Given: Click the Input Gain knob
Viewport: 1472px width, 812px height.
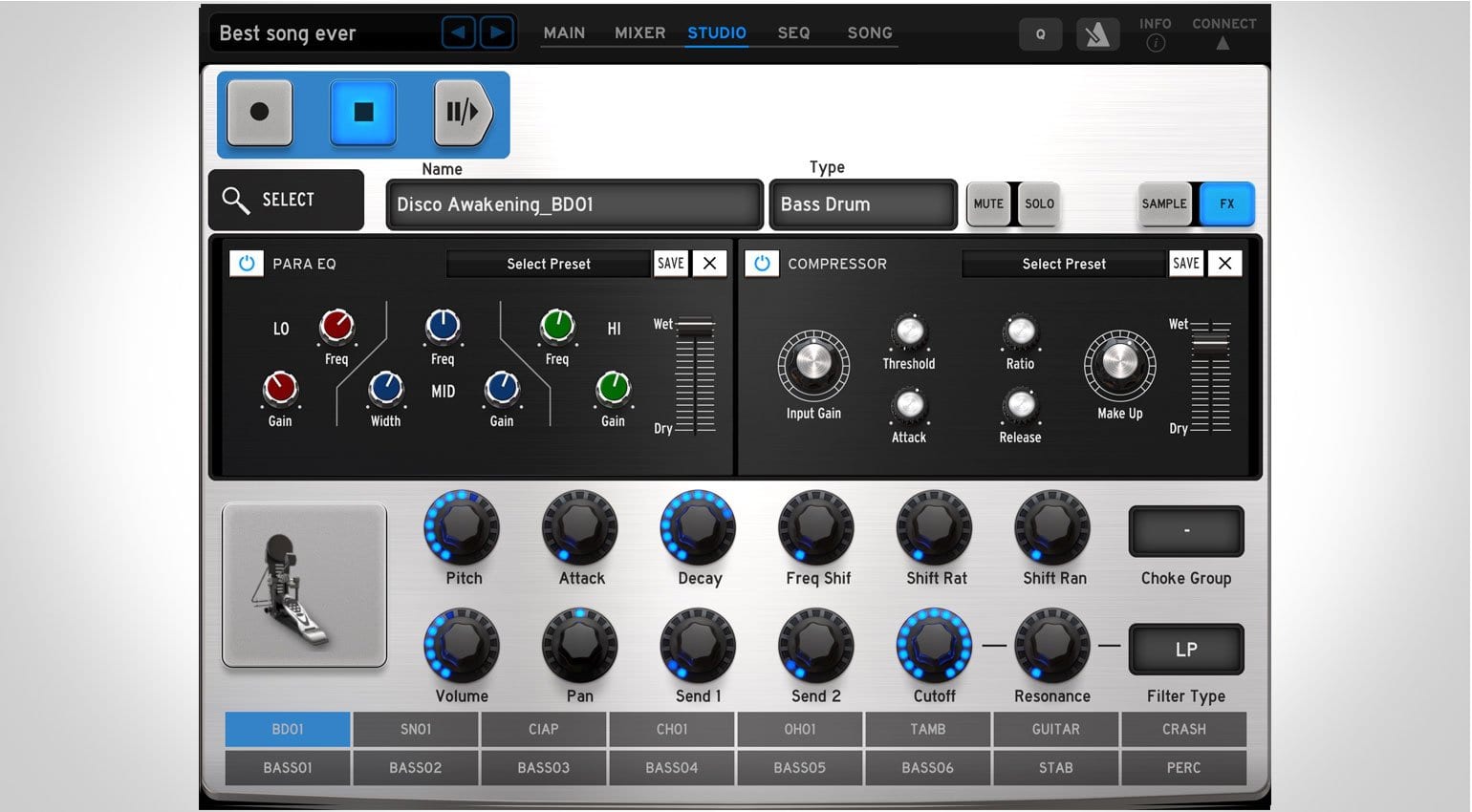Looking at the screenshot, I should pyautogui.click(x=813, y=365).
